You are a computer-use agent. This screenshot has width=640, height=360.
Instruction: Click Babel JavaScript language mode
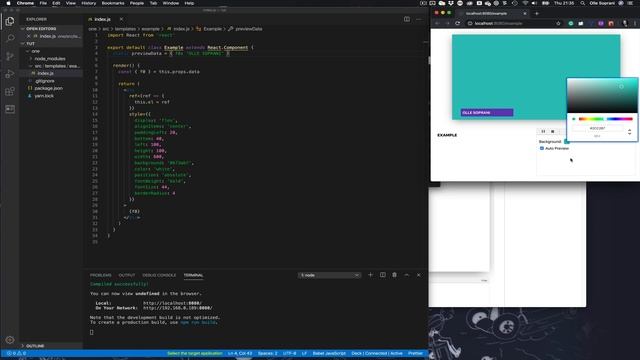(x=329, y=353)
